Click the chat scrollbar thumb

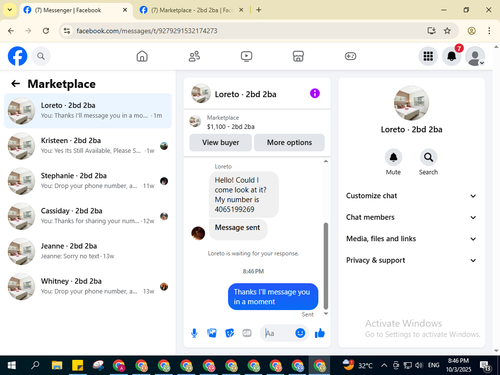[326, 266]
